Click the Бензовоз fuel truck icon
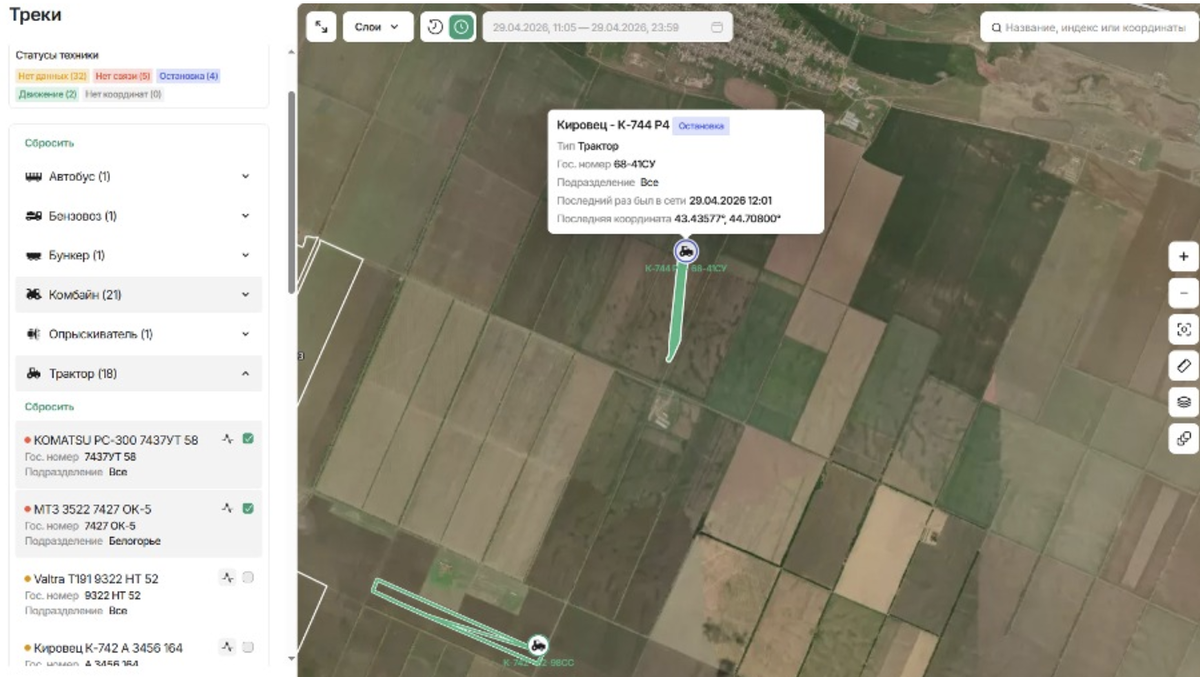The height and width of the screenshot is (677, 1200). (x=33, y=216)
